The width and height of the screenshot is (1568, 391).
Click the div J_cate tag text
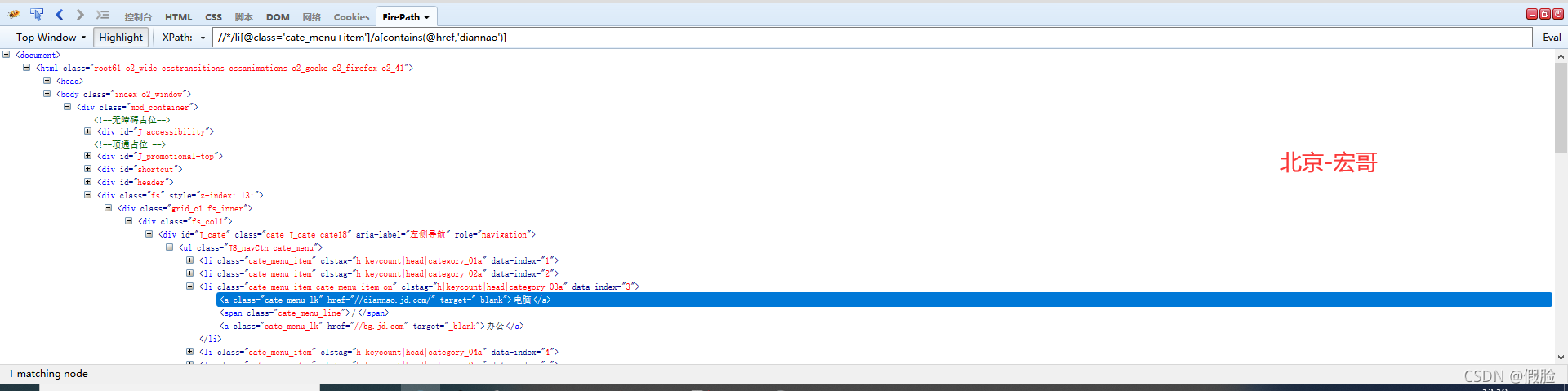point(347,235)
